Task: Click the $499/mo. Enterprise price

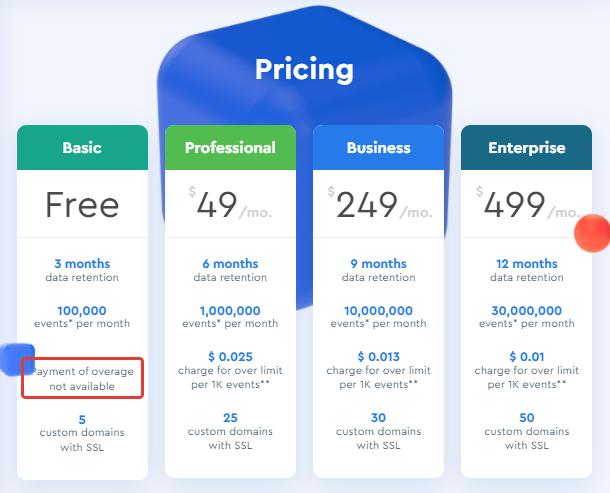Action: coord(528,205)
